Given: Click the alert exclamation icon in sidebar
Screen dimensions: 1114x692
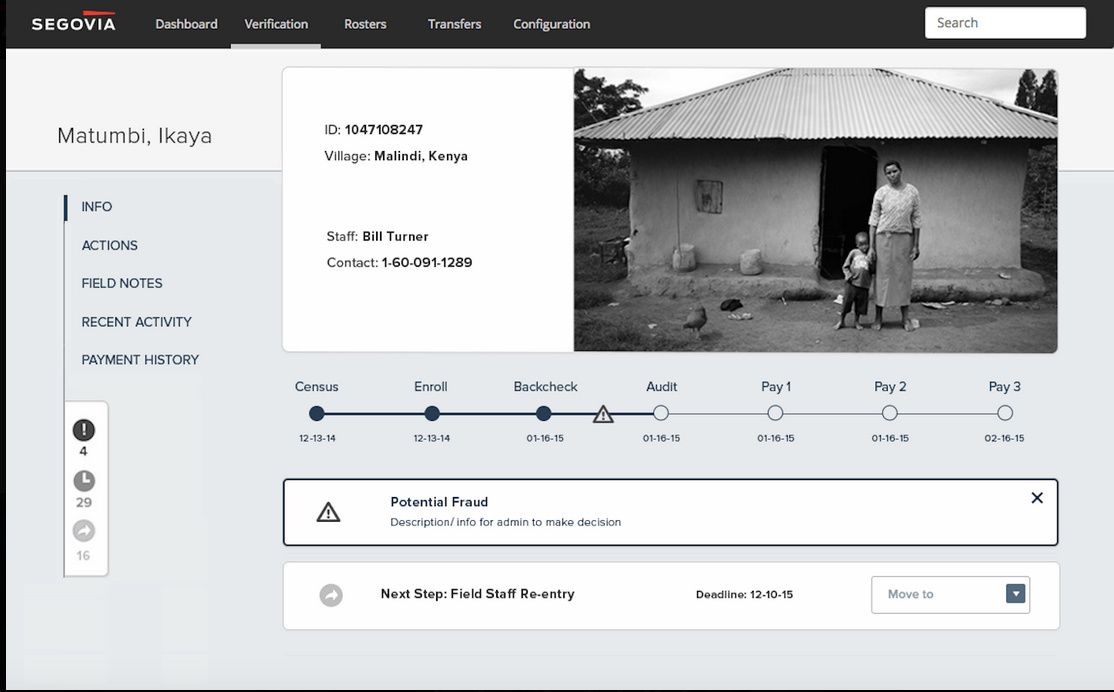Looking at the screenshot, I should (84, 430).
